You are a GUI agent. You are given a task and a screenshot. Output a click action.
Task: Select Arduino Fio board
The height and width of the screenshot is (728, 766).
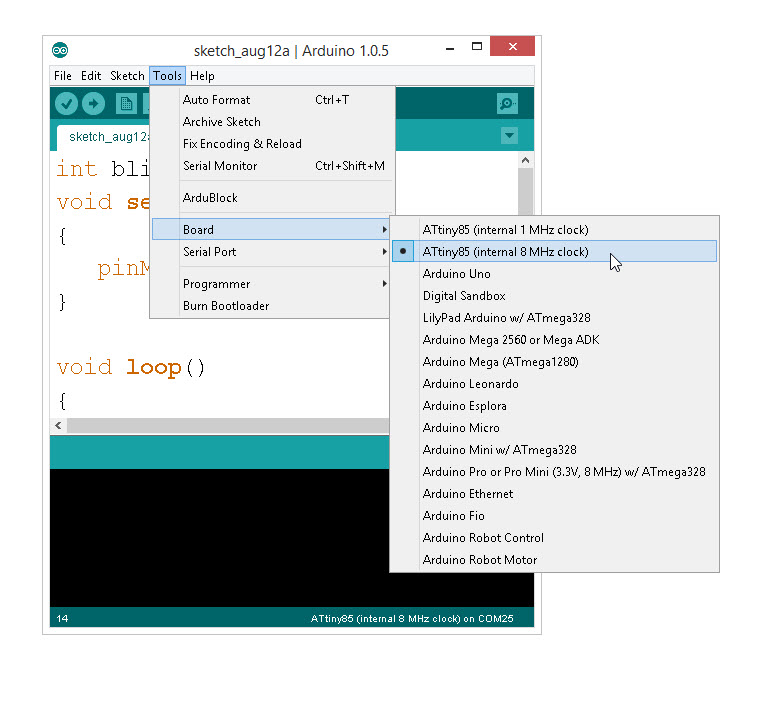(x=554, y=515)
